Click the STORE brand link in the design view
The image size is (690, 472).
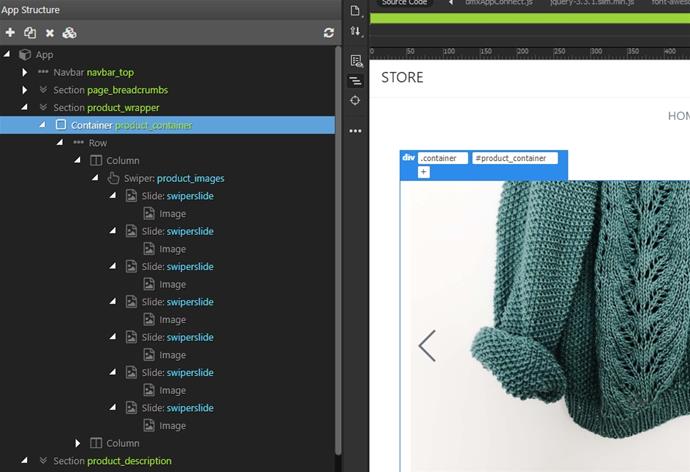tap(402, 77)
